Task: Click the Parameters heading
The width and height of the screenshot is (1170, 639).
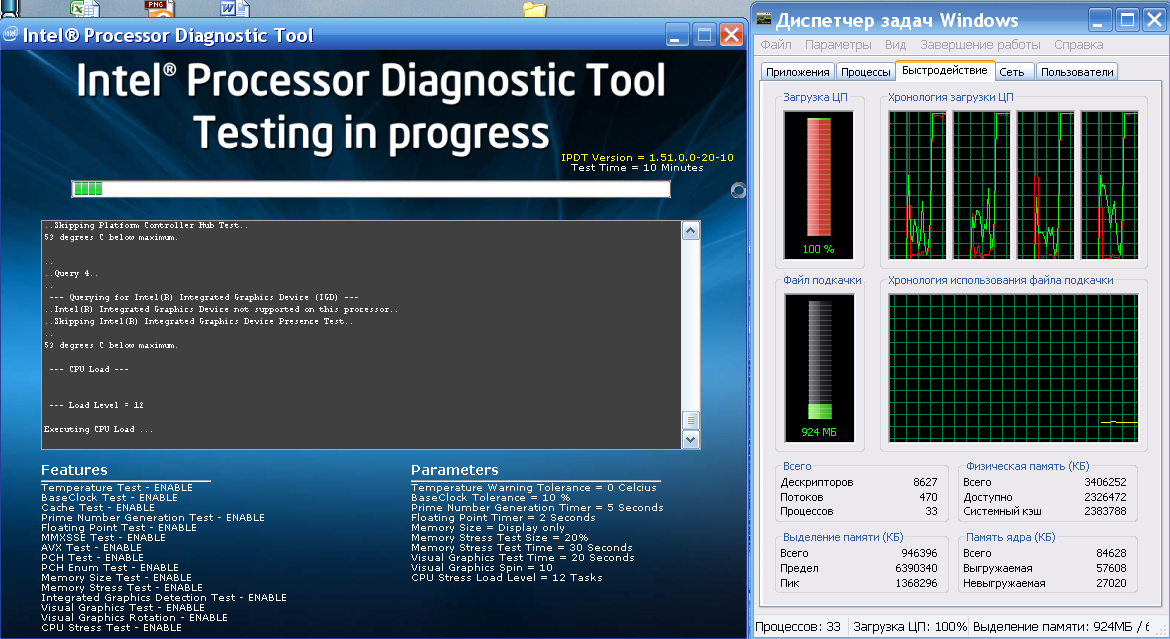Action: coord(454,470)
